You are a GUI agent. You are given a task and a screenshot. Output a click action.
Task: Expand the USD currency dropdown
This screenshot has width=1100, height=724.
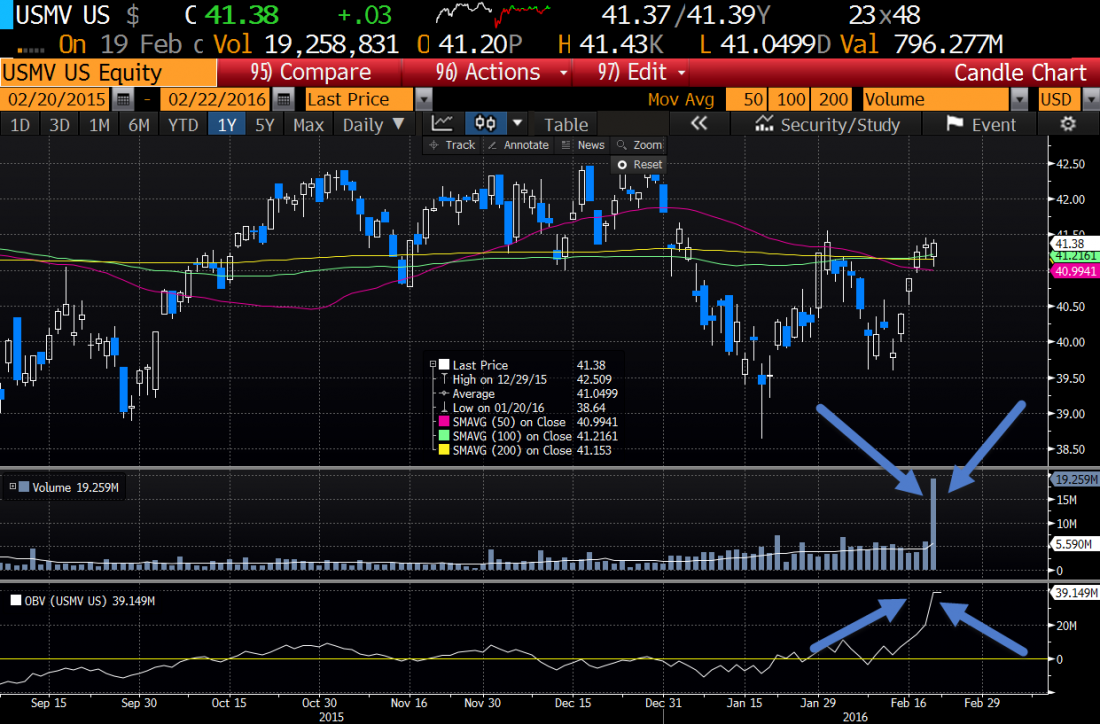1088,99
